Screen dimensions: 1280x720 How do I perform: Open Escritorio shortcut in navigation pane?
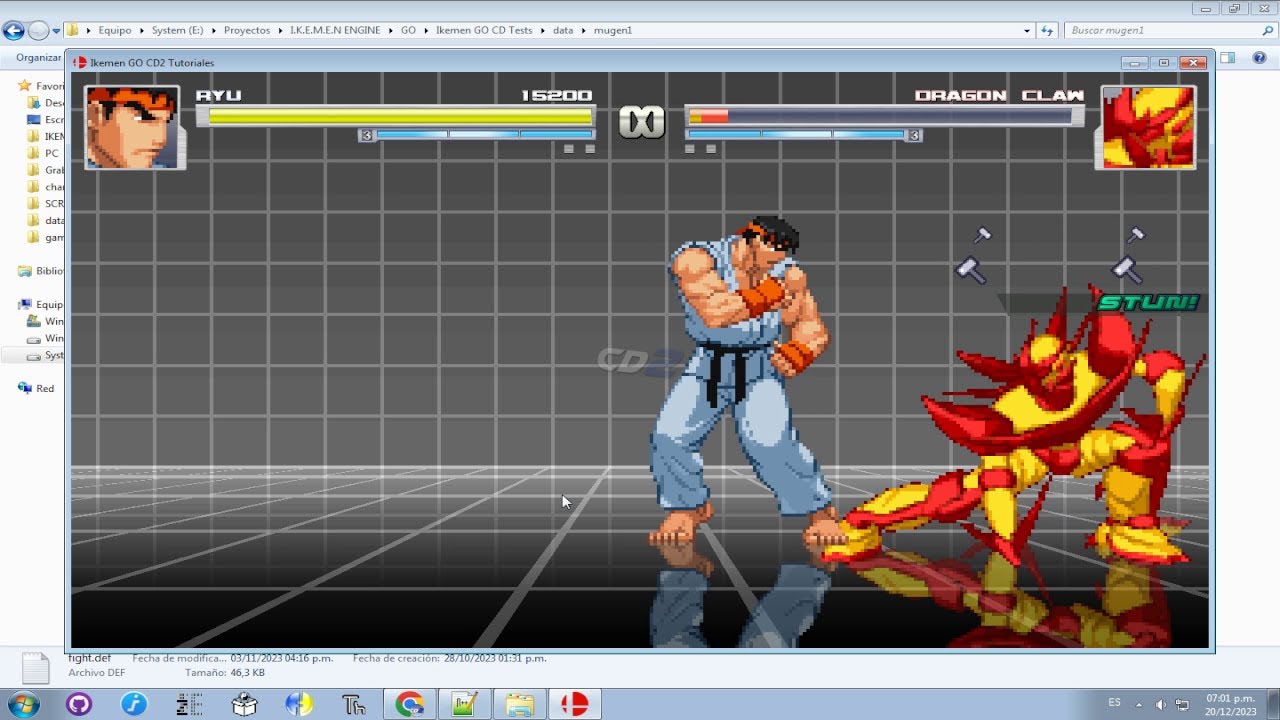click(x=45, y=120)
